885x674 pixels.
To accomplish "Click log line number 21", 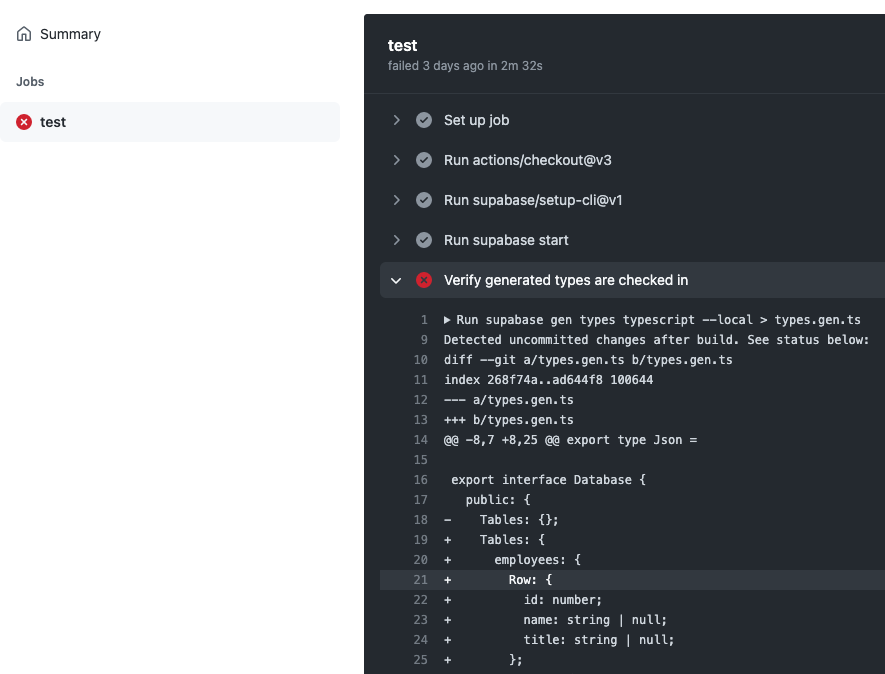I will [420, 580].
